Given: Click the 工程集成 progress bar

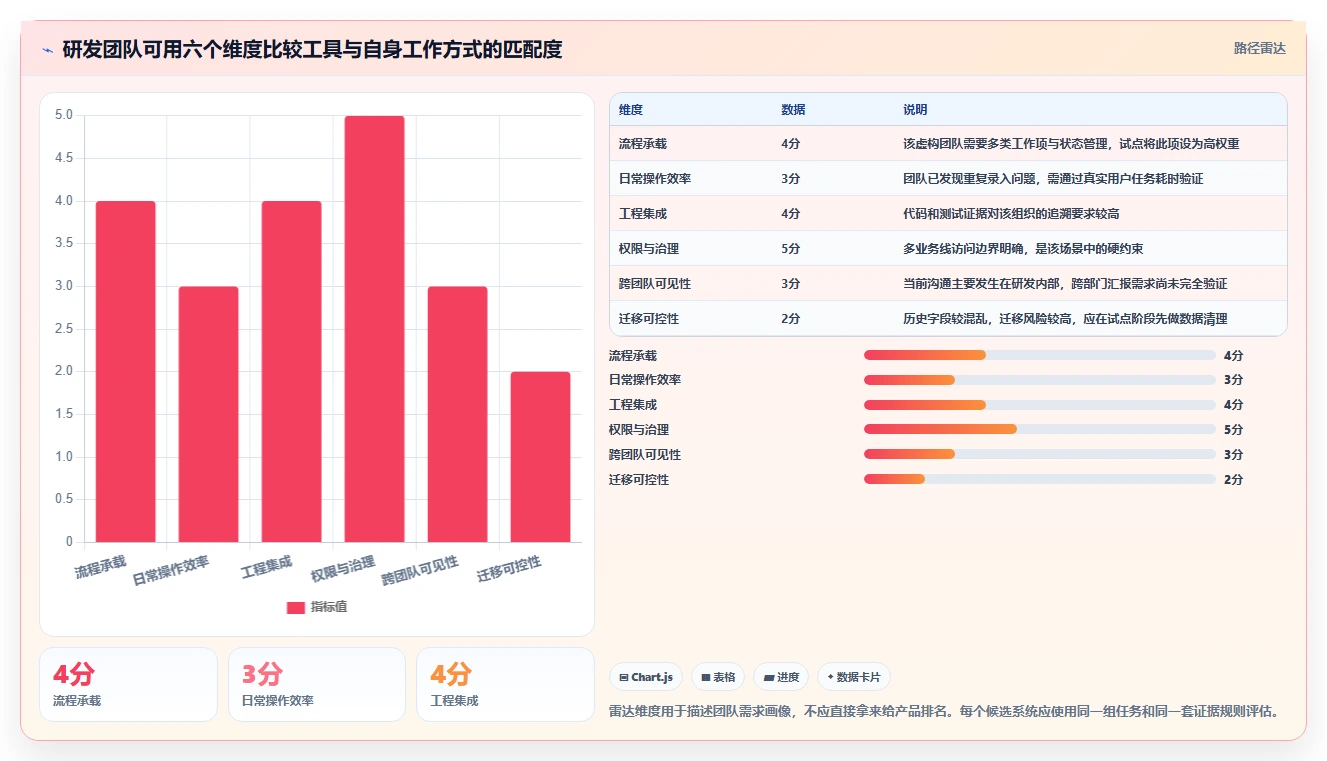Looking at the screenshot, I should [x=1040, y=405].
